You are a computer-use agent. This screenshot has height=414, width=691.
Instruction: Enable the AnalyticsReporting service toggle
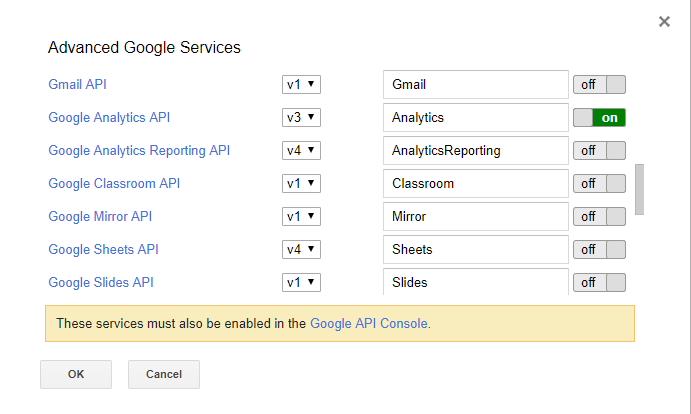[x=599, y=150]
